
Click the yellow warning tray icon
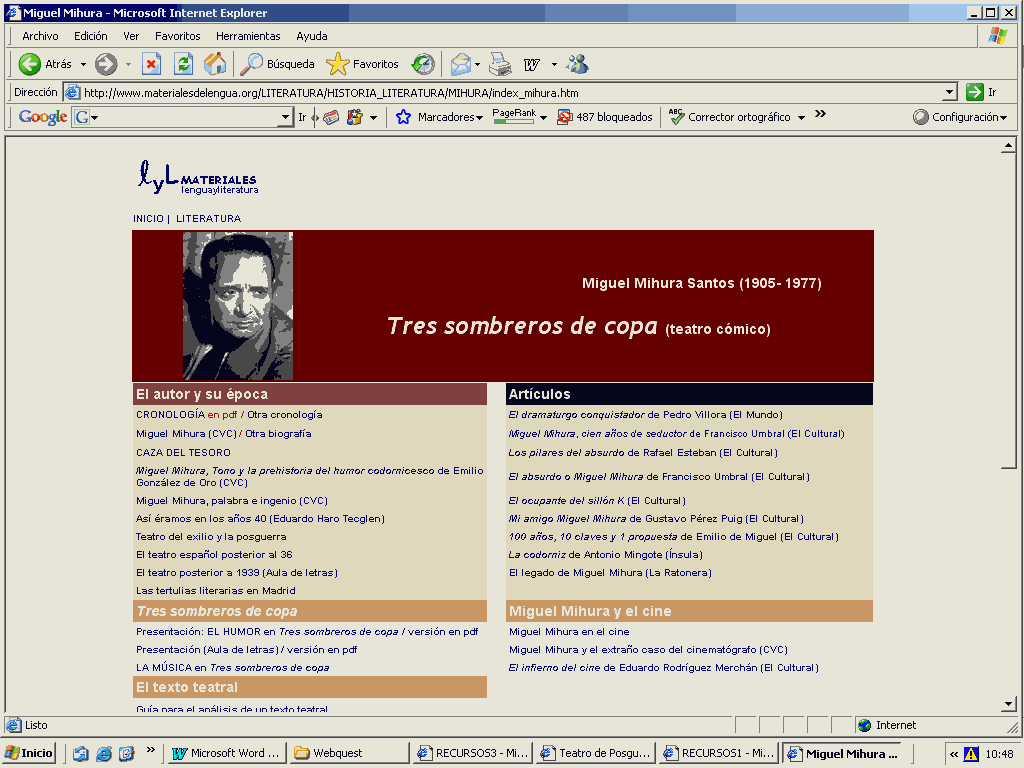[x=971, y=754]
